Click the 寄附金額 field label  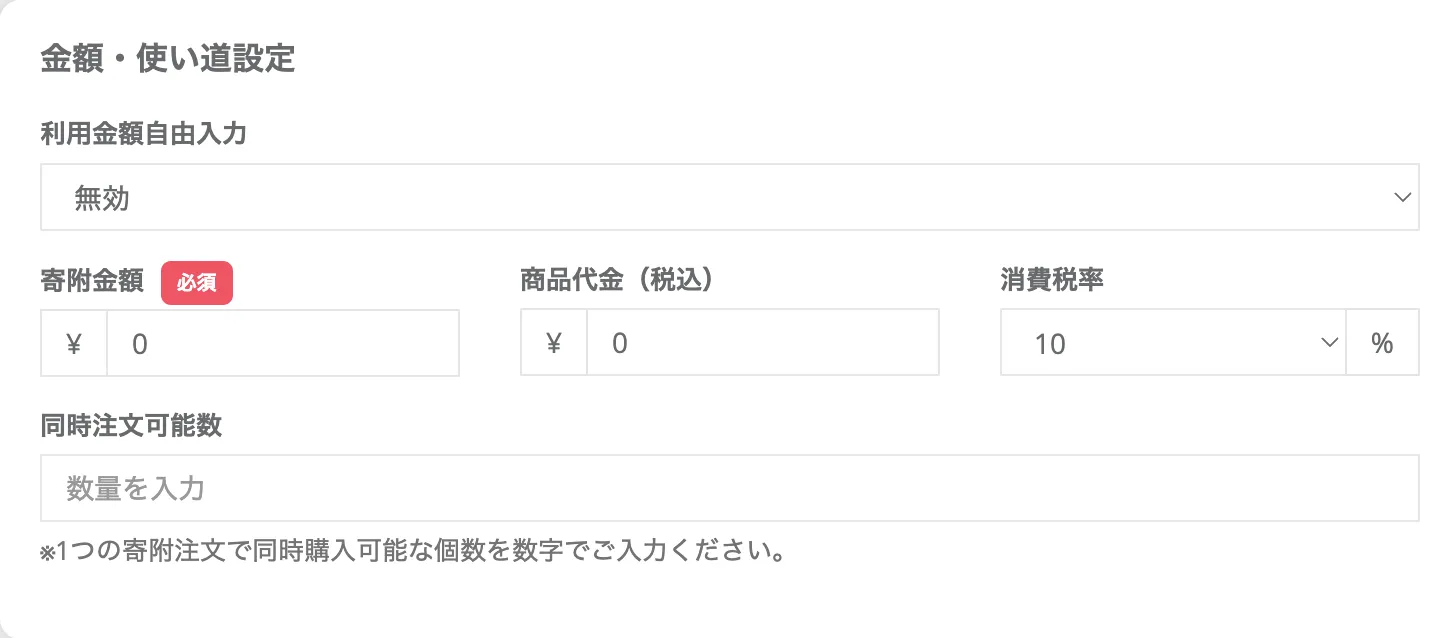(x=92, y=281)
